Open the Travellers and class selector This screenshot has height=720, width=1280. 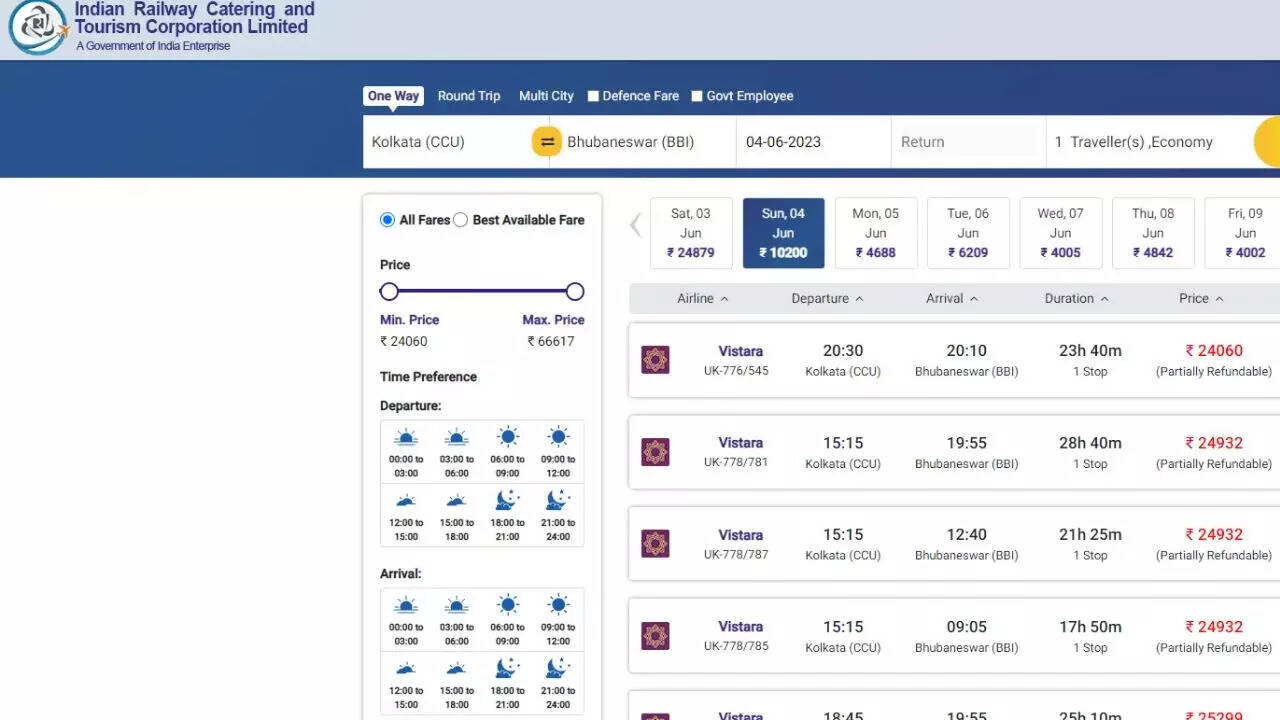[x=1145, y=142]
